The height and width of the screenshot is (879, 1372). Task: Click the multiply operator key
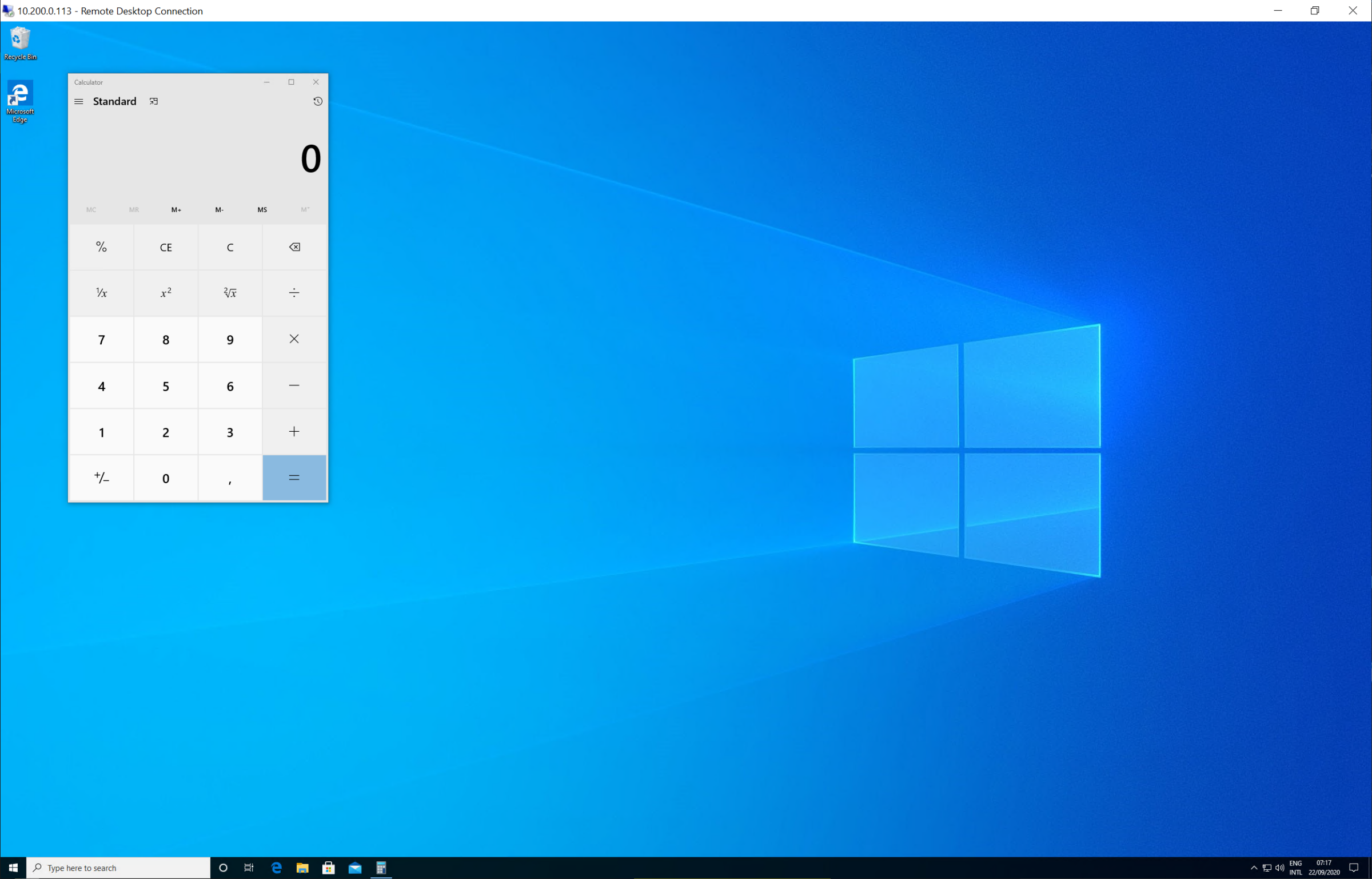[x=294, y=339]
